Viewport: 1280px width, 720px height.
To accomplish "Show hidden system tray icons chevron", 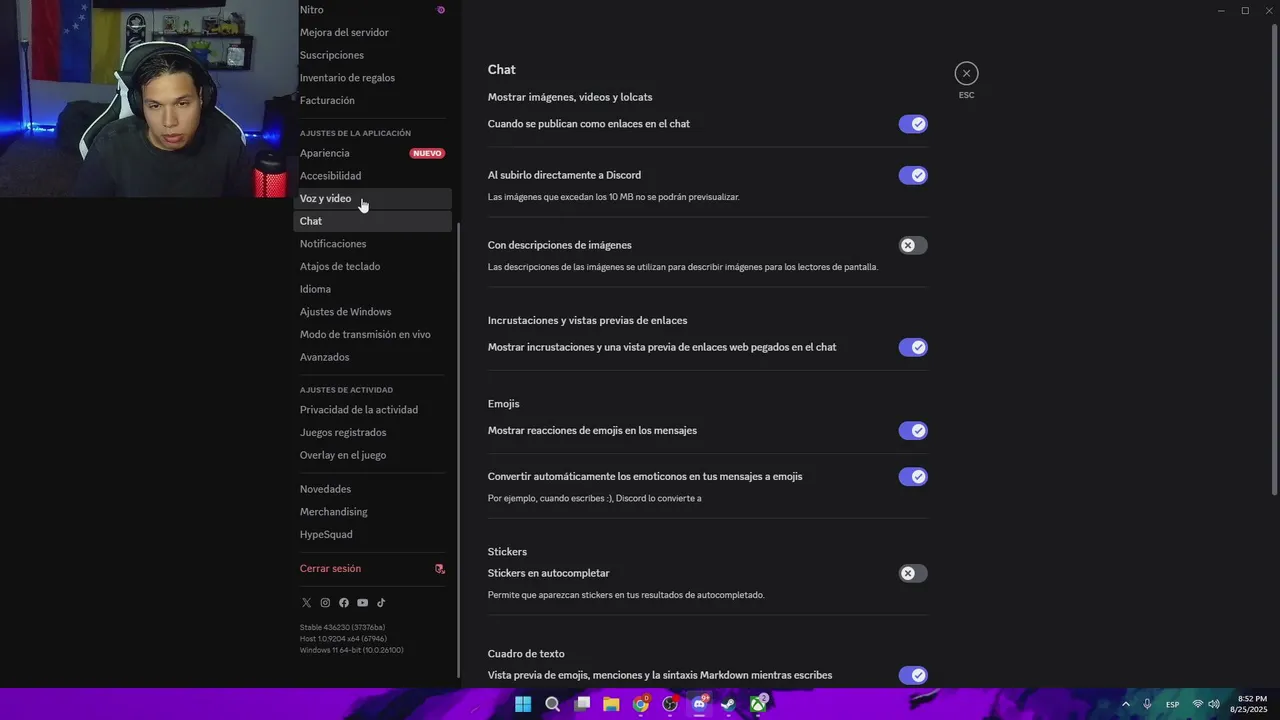I will coord(1126,704).
